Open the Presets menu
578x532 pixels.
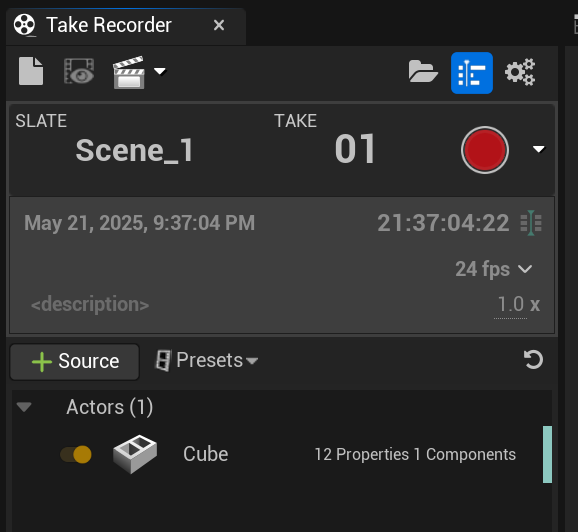click(206, 360)
